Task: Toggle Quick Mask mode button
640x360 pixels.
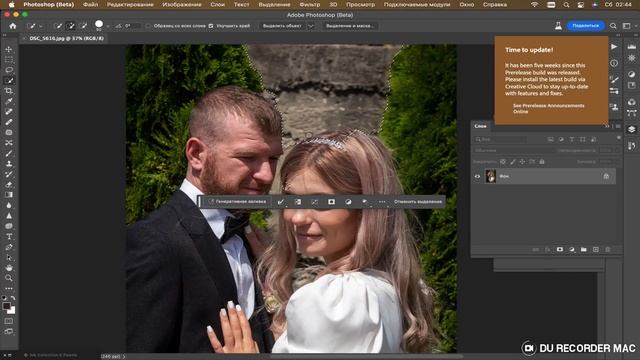Action: (9, 321)
